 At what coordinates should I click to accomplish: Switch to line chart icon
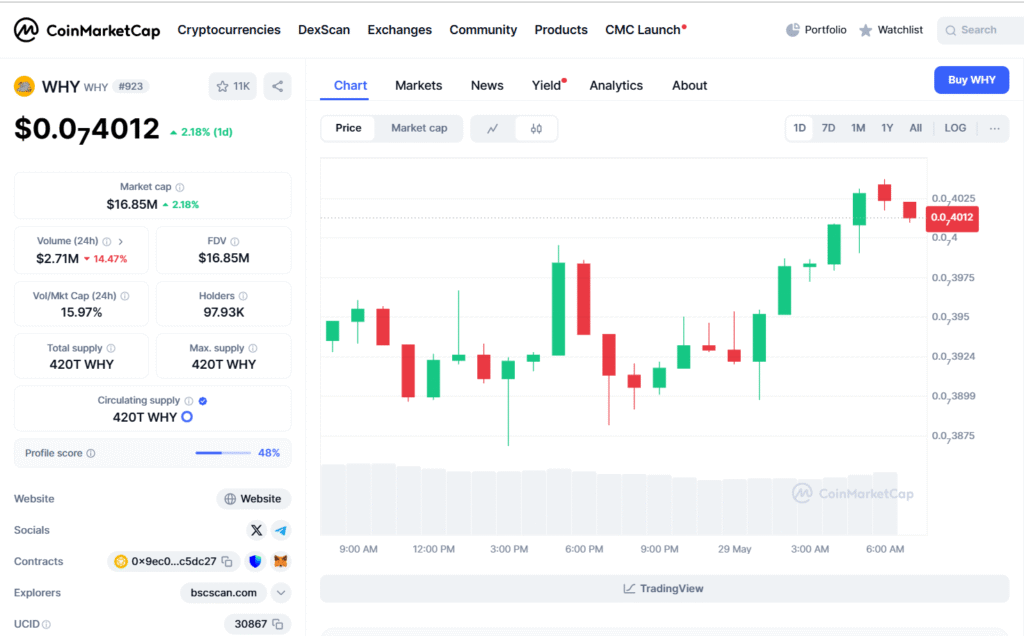pyautogui.click(x=492, y=129)
